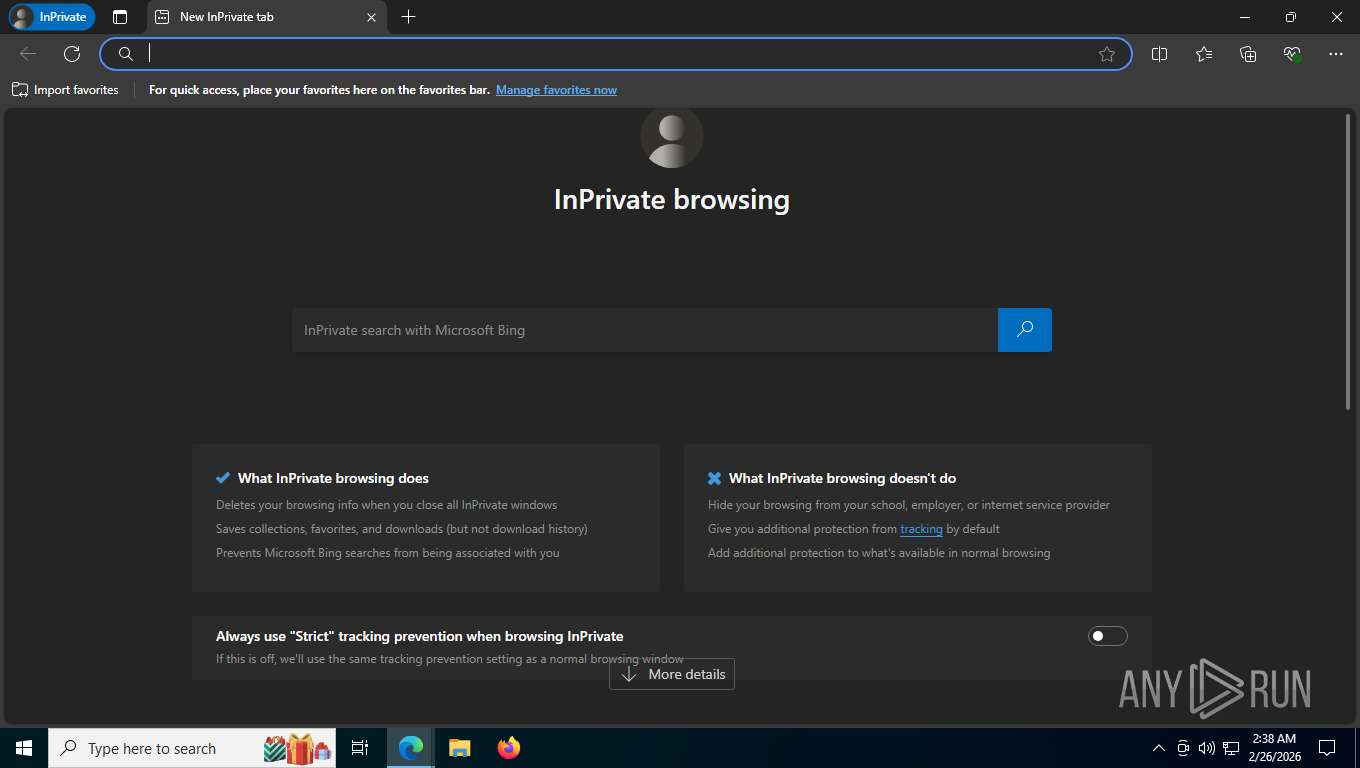
Task: Show hidden system tray icons
Action: click(1159, 748)
